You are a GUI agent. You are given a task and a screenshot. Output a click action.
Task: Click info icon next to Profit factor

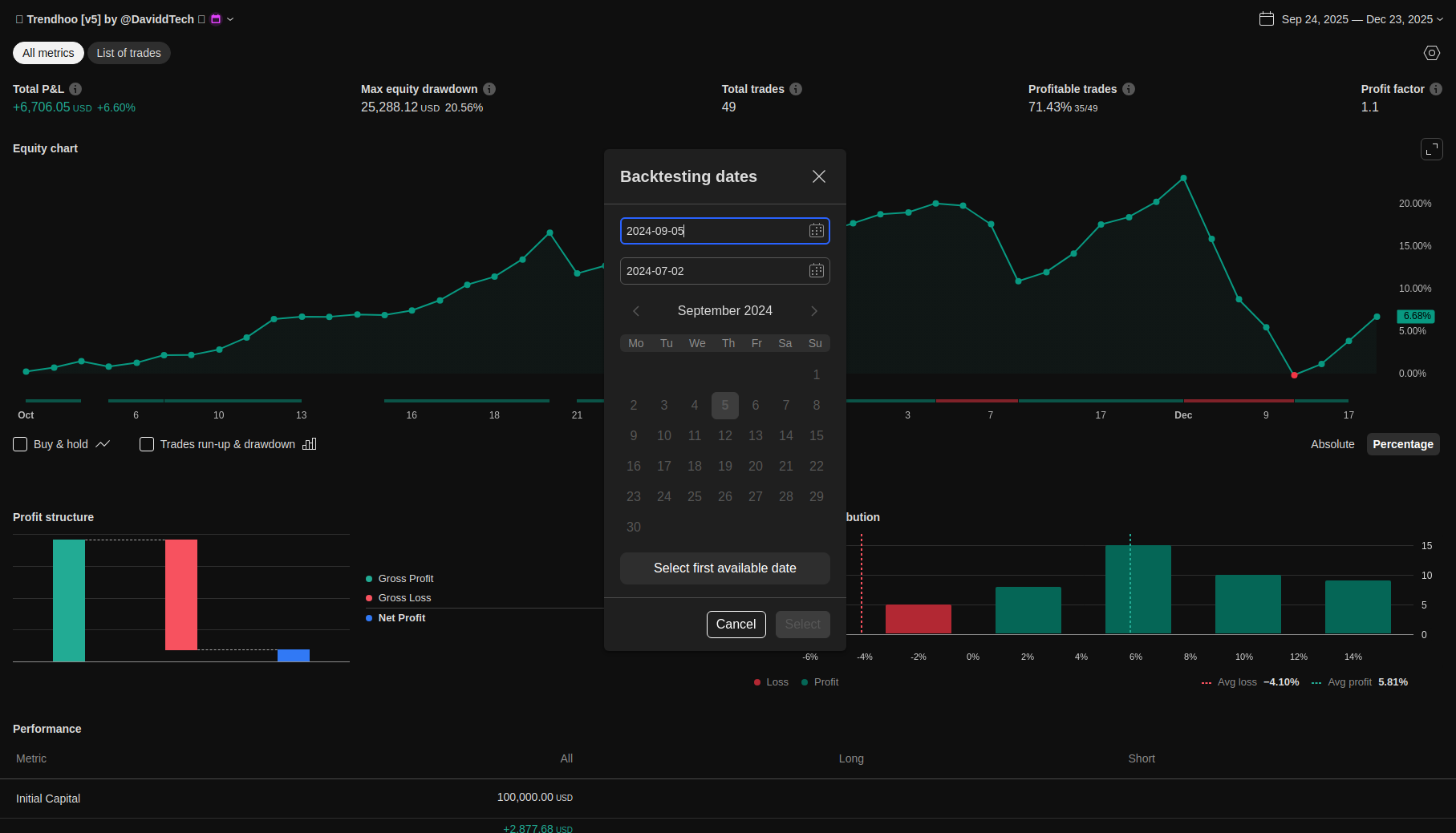coord(1436,89)
